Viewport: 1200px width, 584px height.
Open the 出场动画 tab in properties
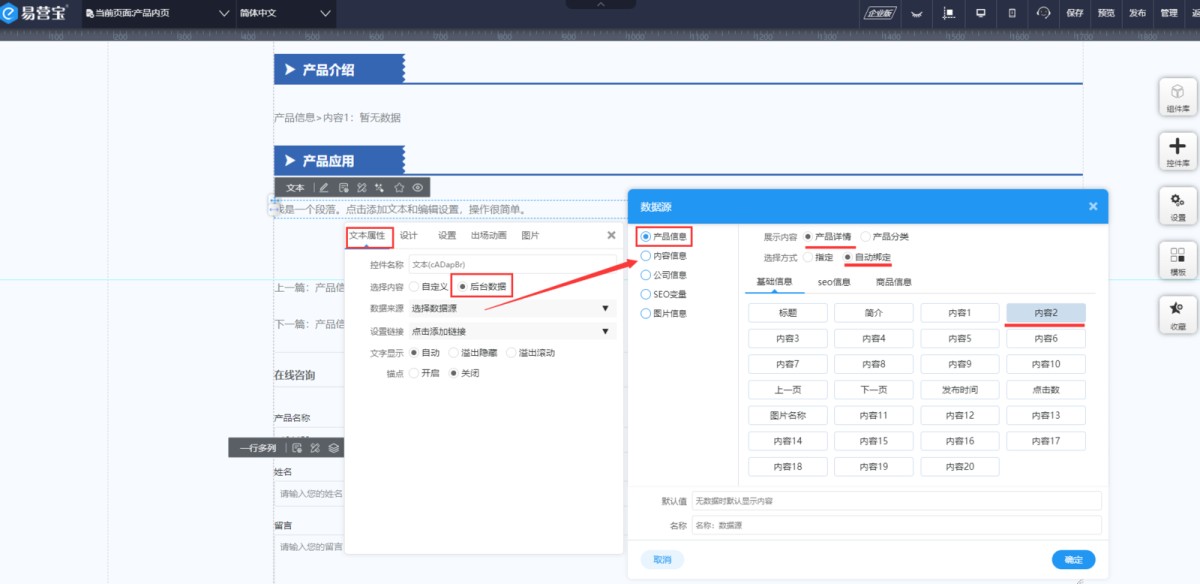click(x=488, y=236)
